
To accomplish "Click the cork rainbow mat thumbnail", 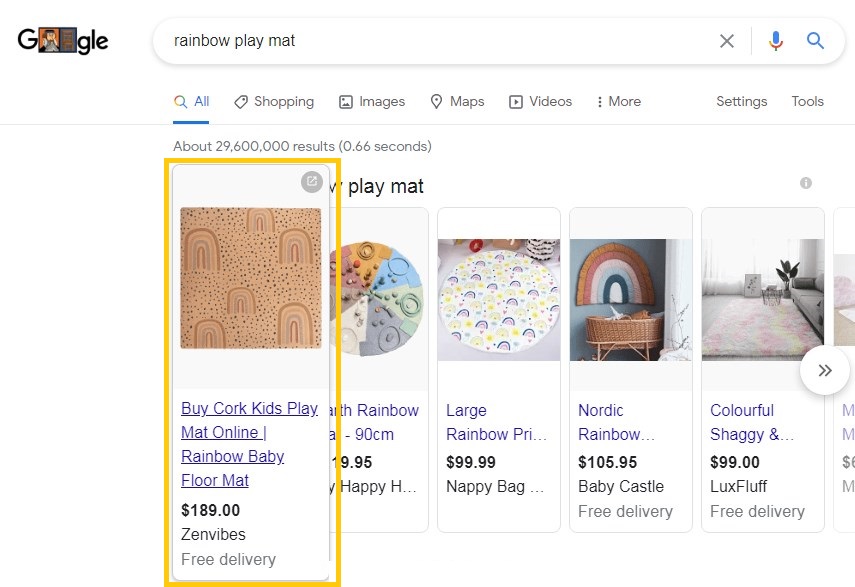I will 251,278.
